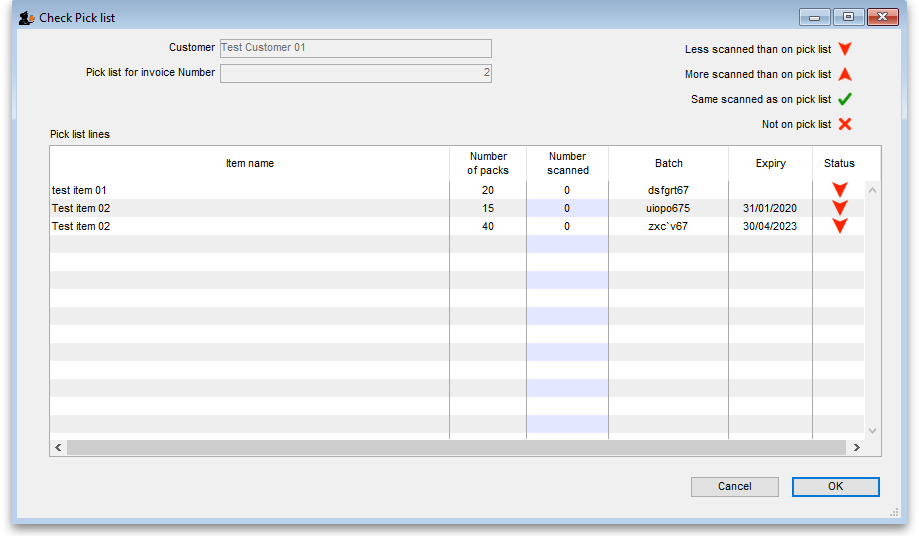Viewport: 919px width, 536px height.
Task: Click the red X 'Not on pick list' icon
Action: pyautogui.click(x=845, y=124)
